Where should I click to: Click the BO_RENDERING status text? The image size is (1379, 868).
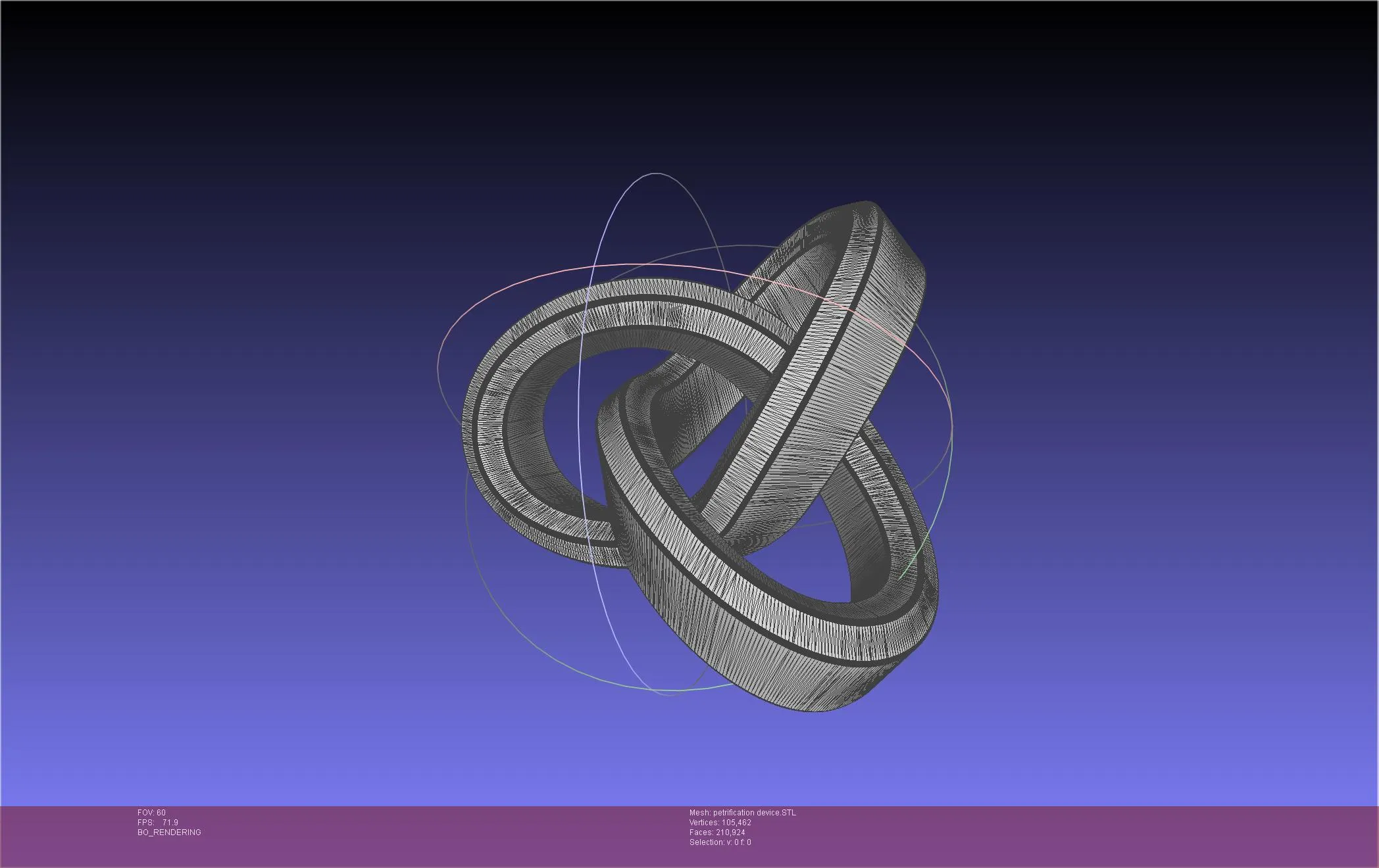tap(169, 832)
